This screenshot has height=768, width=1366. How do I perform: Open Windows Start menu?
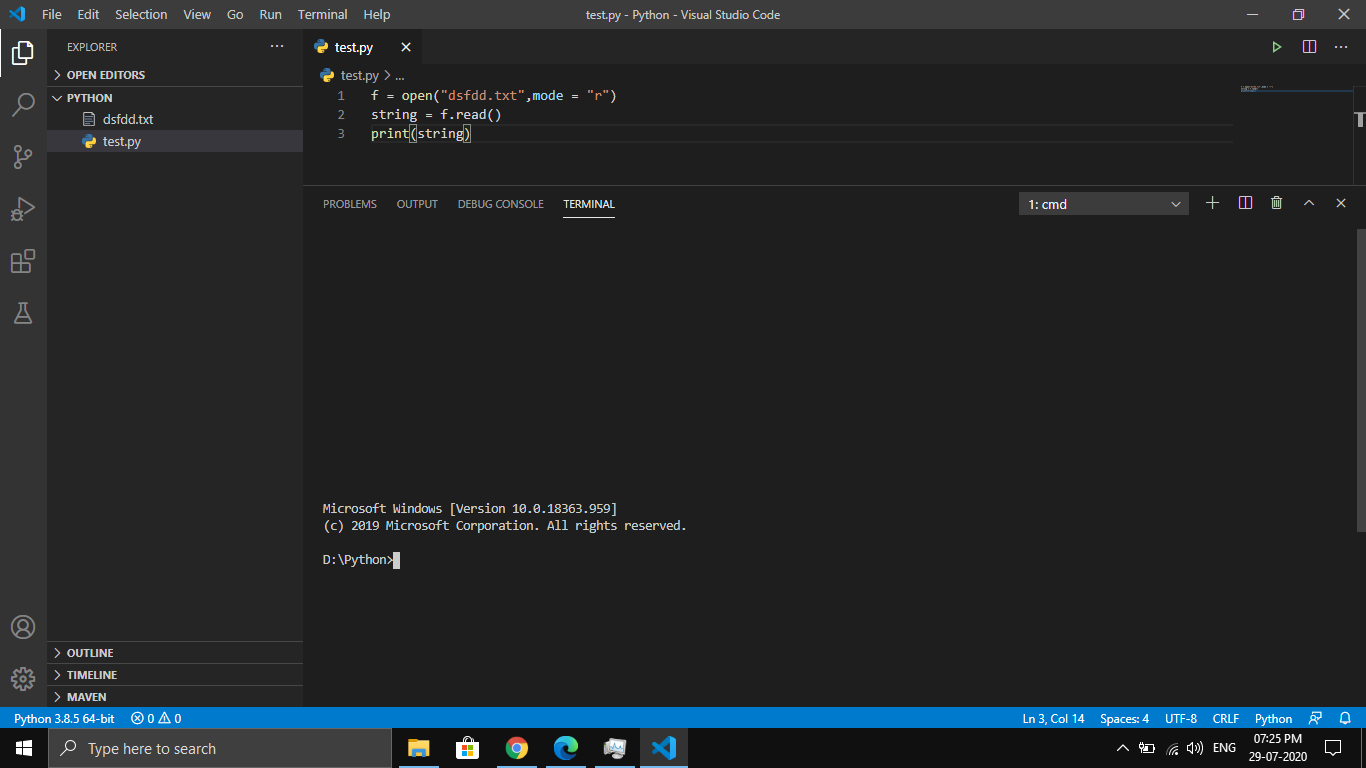point(24,748)
